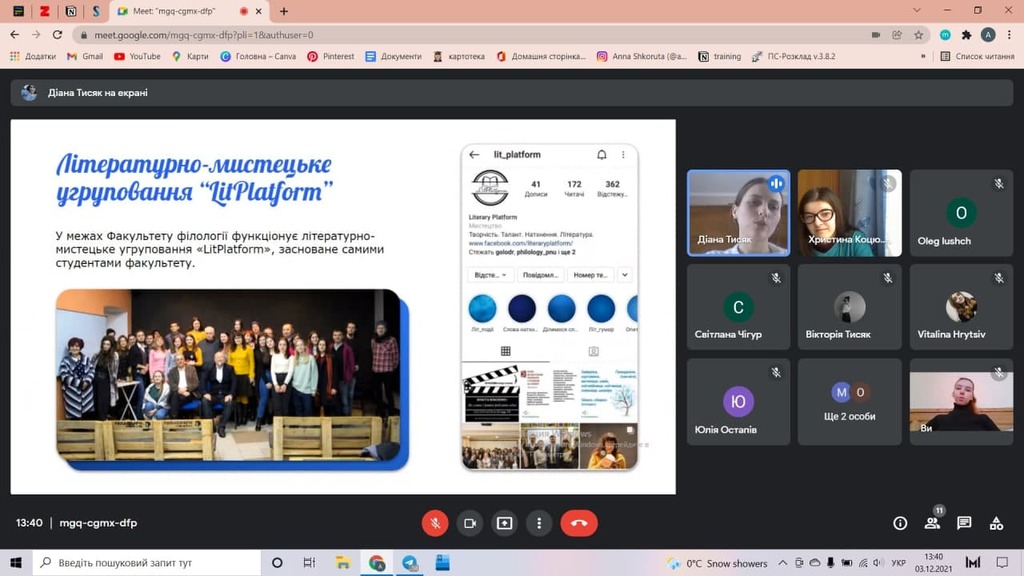The image size is (1024, 576).
Task: Expand the hidden bookmarks chevron
Action: tap(923, 56)
